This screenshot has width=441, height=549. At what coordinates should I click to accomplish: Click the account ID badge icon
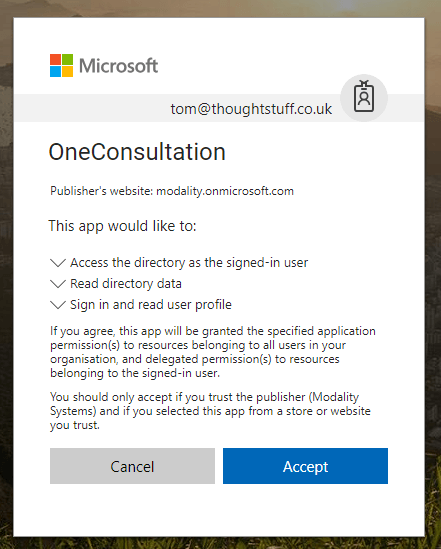click(364, 98)
